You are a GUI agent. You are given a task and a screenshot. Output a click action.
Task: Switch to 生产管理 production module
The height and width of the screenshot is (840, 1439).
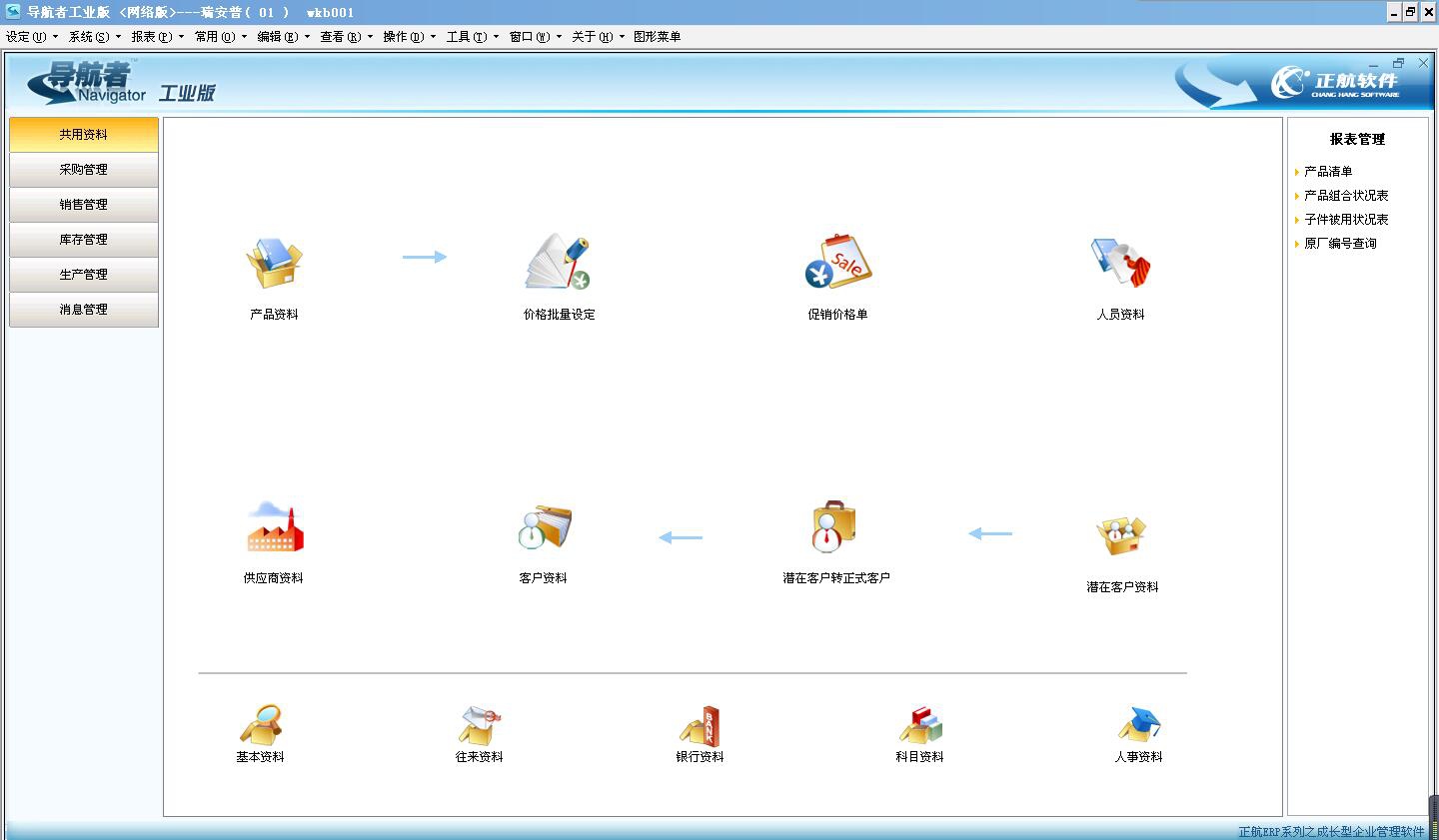coord(84,275)
